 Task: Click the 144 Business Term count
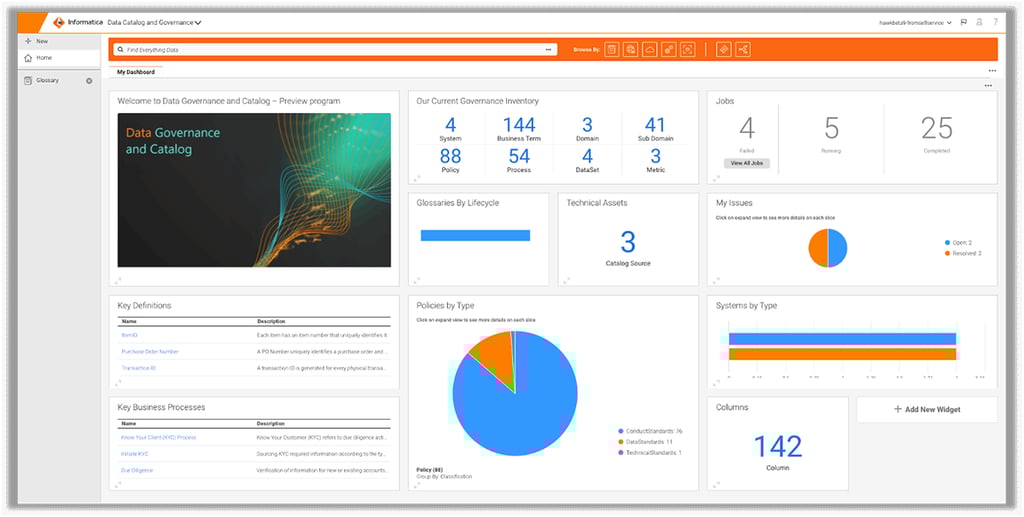519,125
